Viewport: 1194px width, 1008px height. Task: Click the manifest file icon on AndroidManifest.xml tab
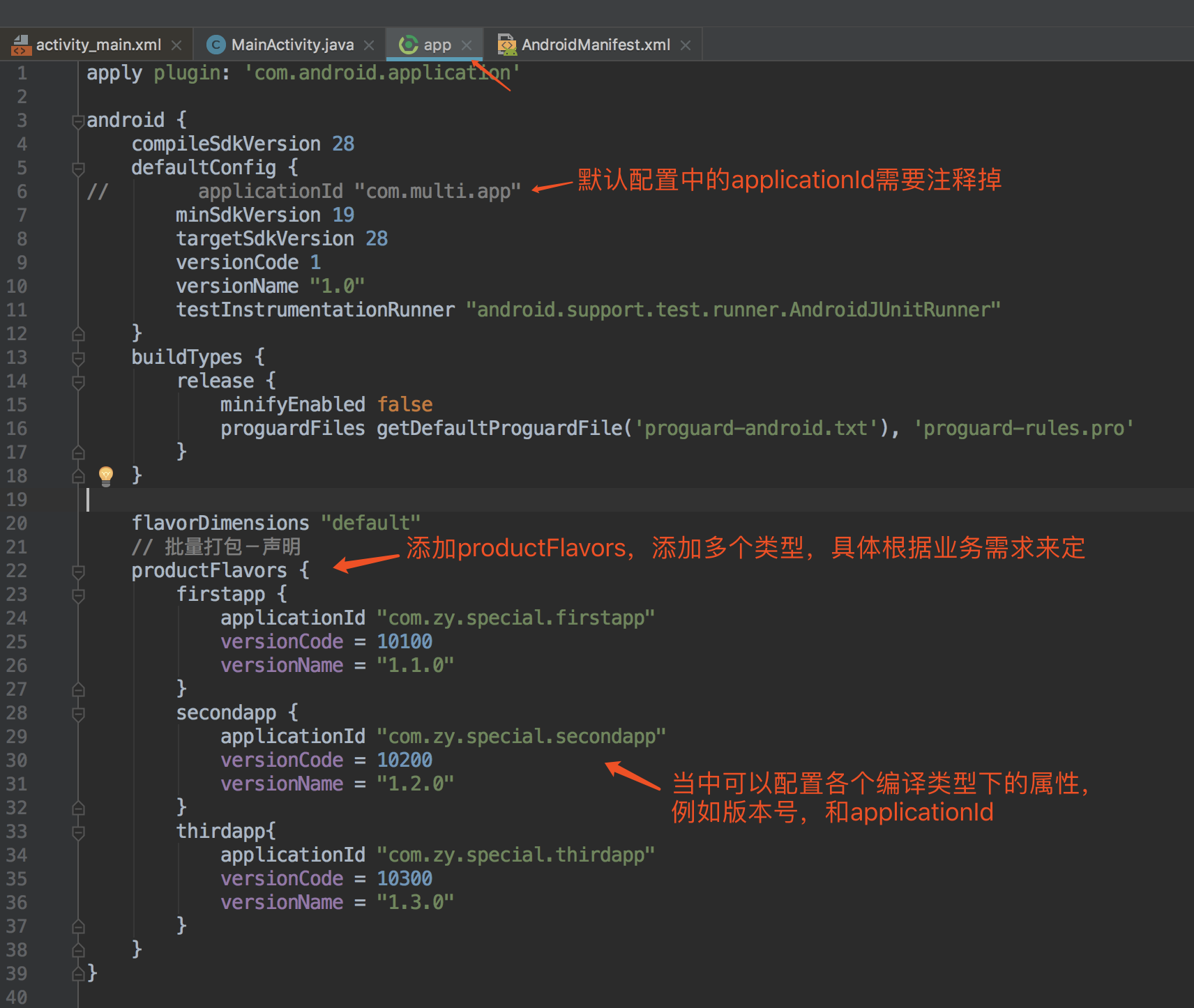click(x=506, y=45)
